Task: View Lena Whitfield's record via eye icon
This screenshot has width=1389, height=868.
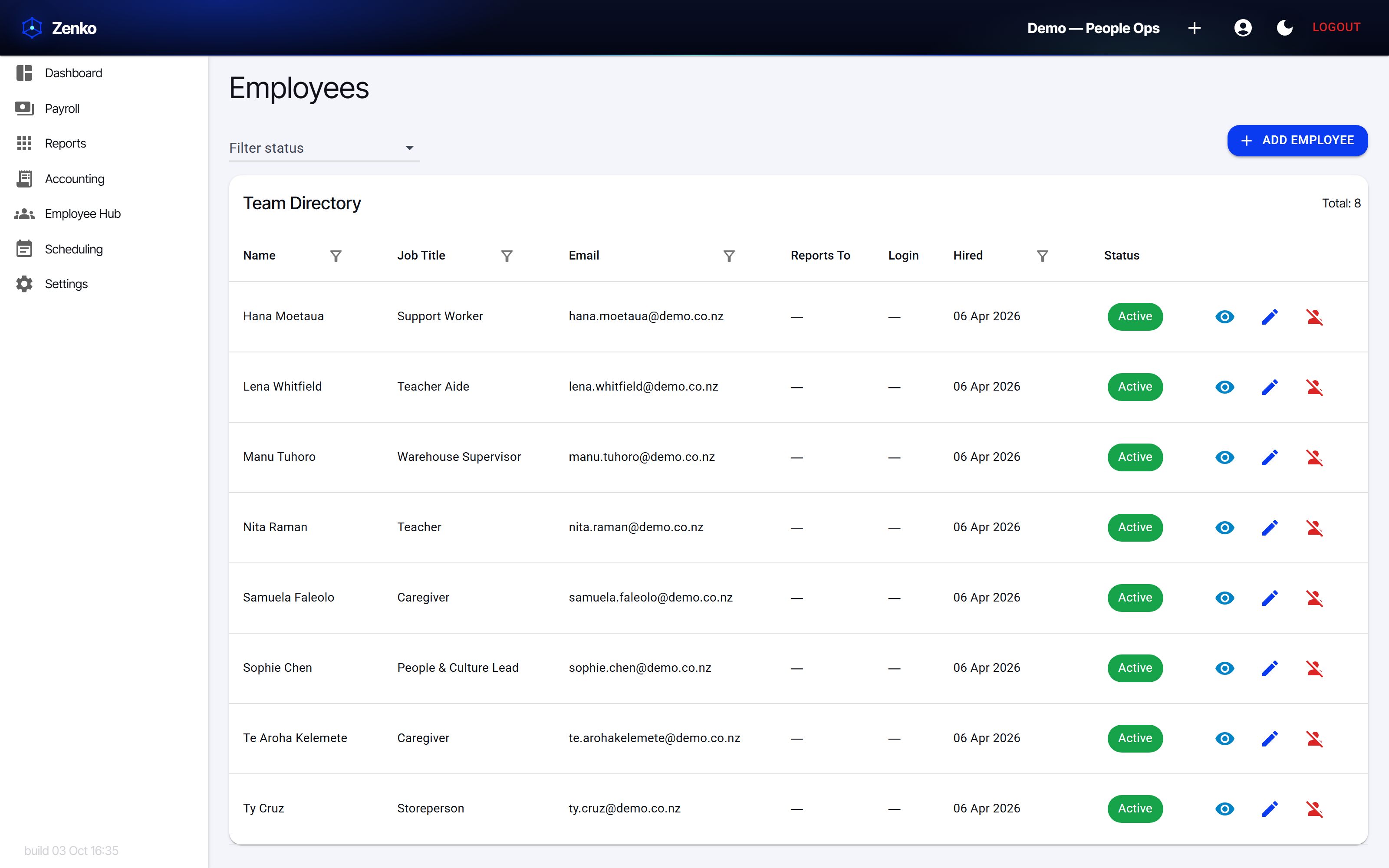Action: [1225, 387]
